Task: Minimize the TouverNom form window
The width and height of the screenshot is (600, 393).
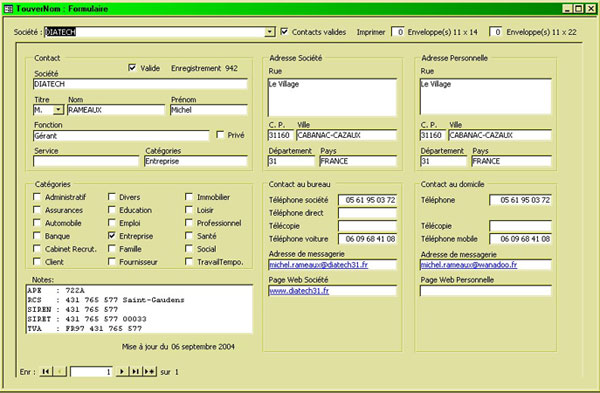Action: [x=567, y=8]
